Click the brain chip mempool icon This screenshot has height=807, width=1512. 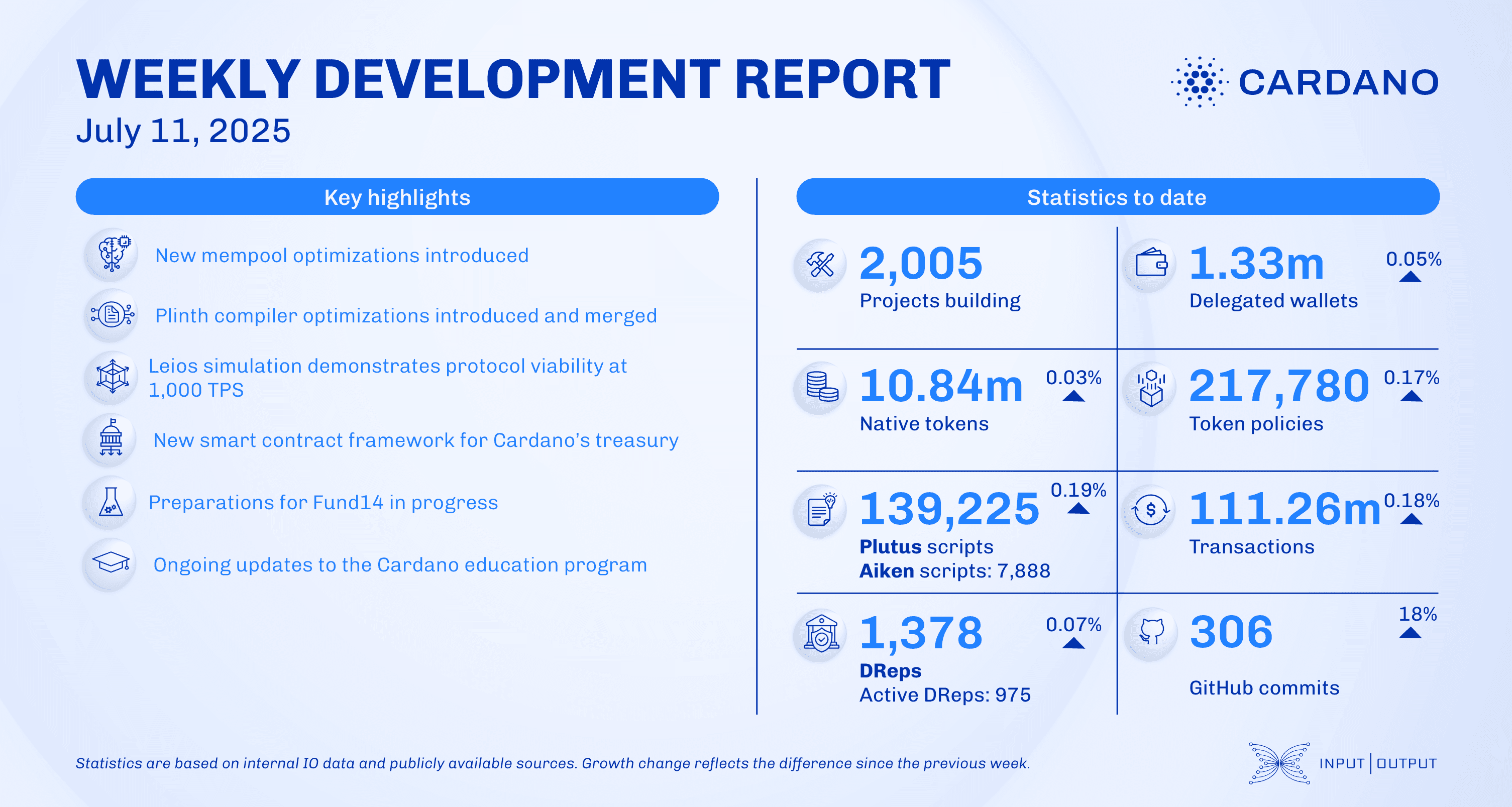pyautogui.click(x=112, y=255)
